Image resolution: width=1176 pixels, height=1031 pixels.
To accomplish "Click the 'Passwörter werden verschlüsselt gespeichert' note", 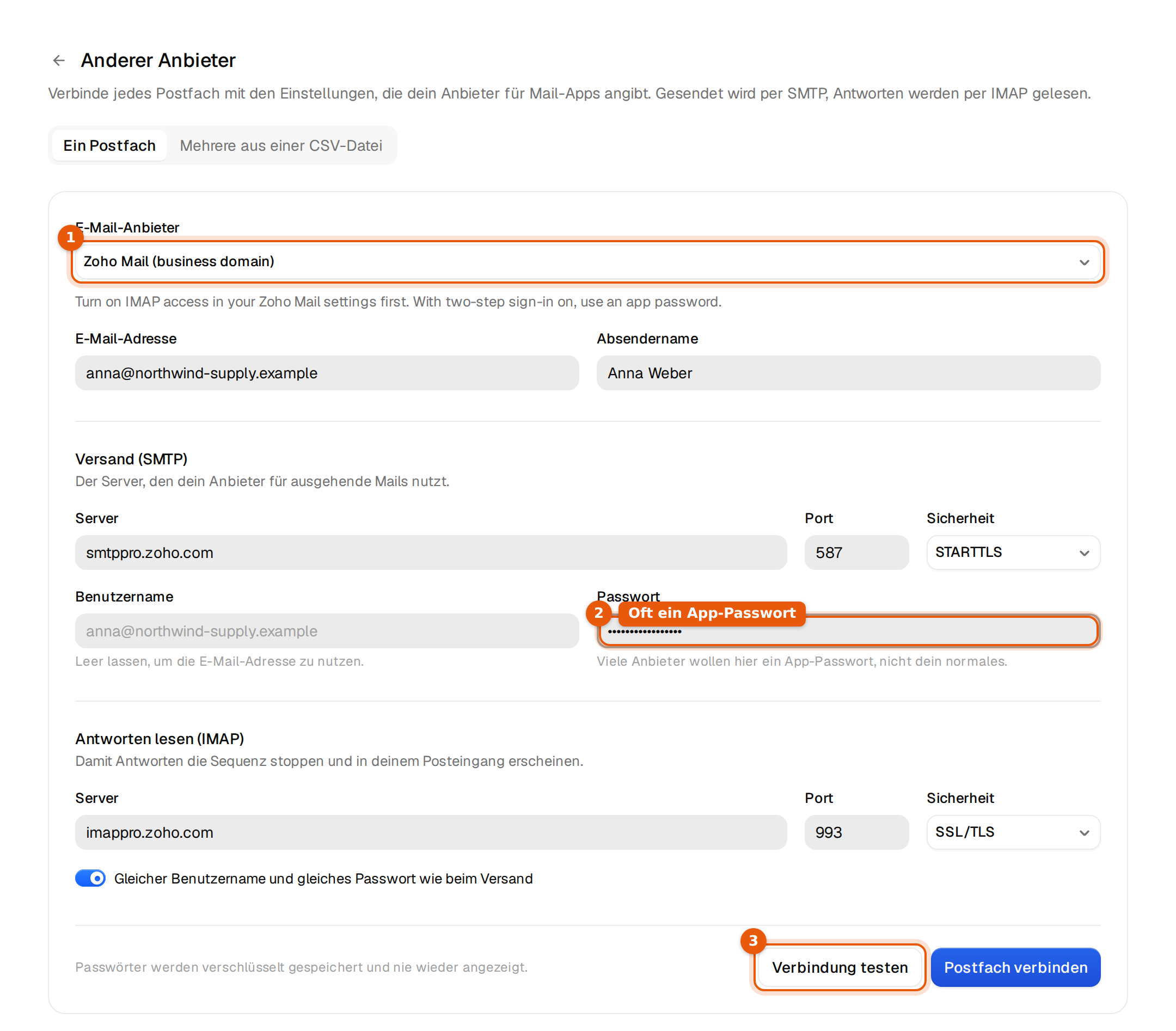I will 301,967.
